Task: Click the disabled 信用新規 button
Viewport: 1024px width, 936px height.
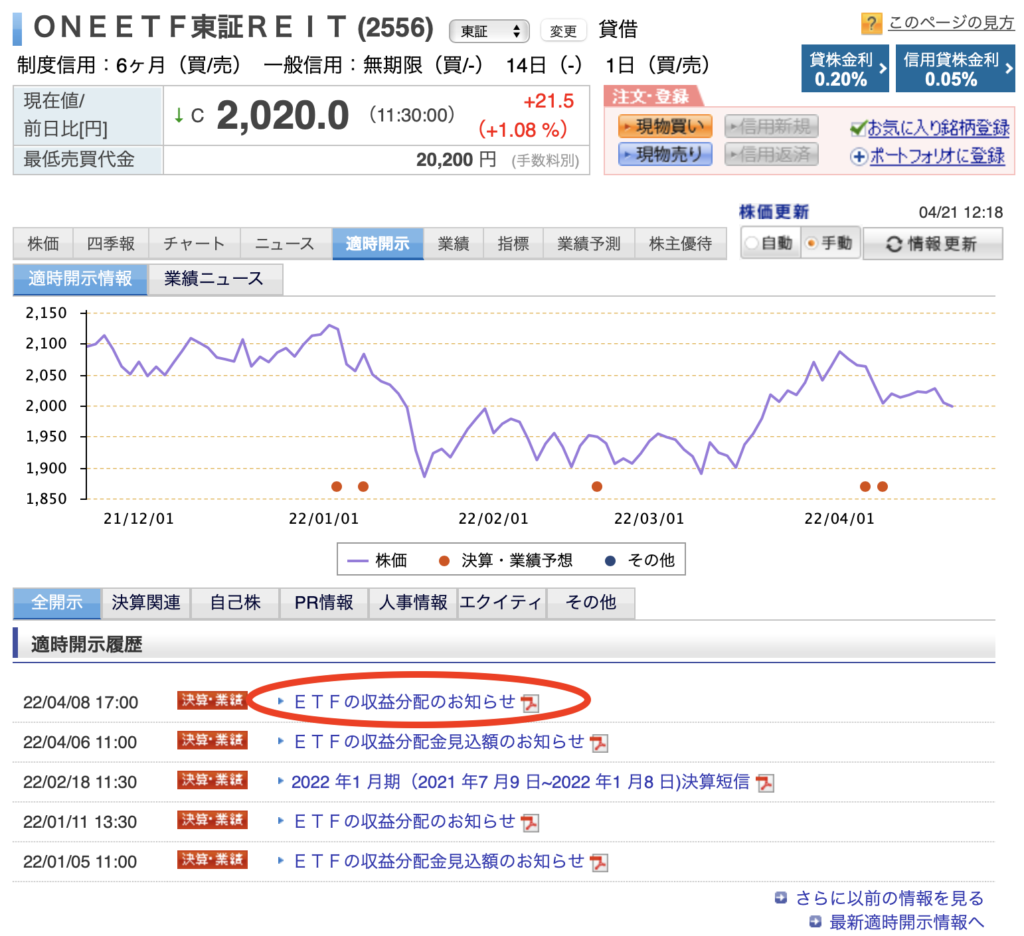Action: point(771,126)
